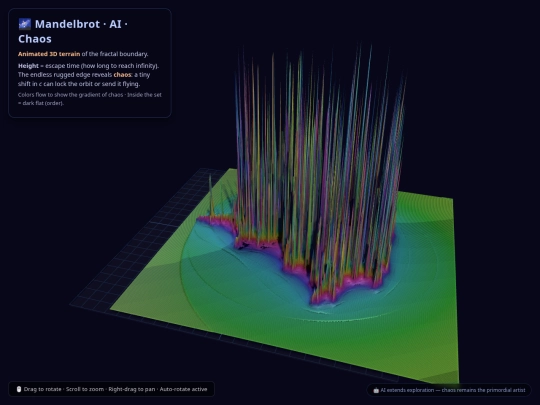
Task: Click 'AI extends exploration' footer text
Action: click(407, 390)
